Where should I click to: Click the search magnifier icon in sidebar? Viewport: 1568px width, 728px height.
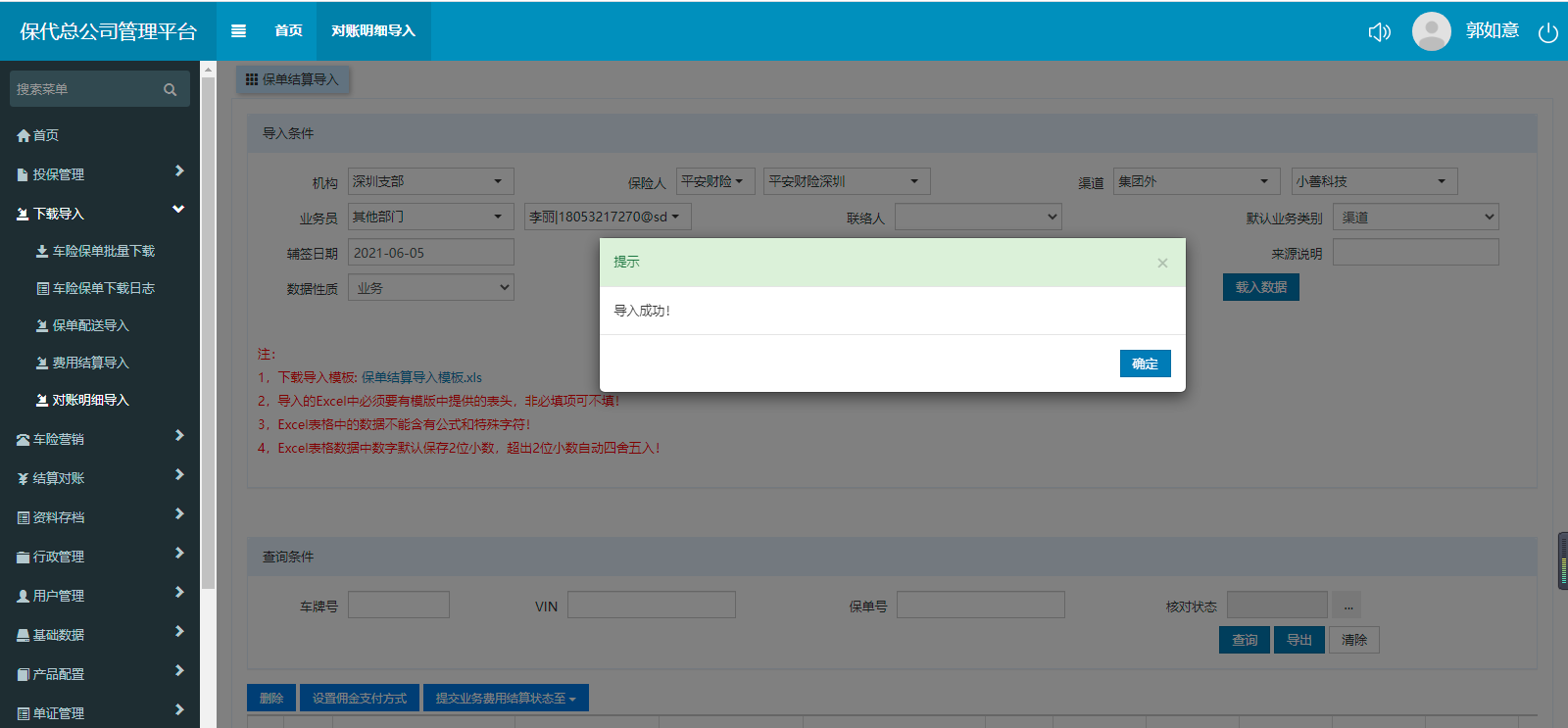click(x=171, y=89)
